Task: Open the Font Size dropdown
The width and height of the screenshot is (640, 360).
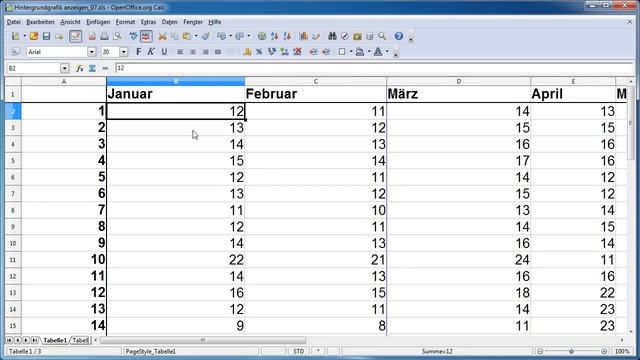Action: [x=123, y=52]
